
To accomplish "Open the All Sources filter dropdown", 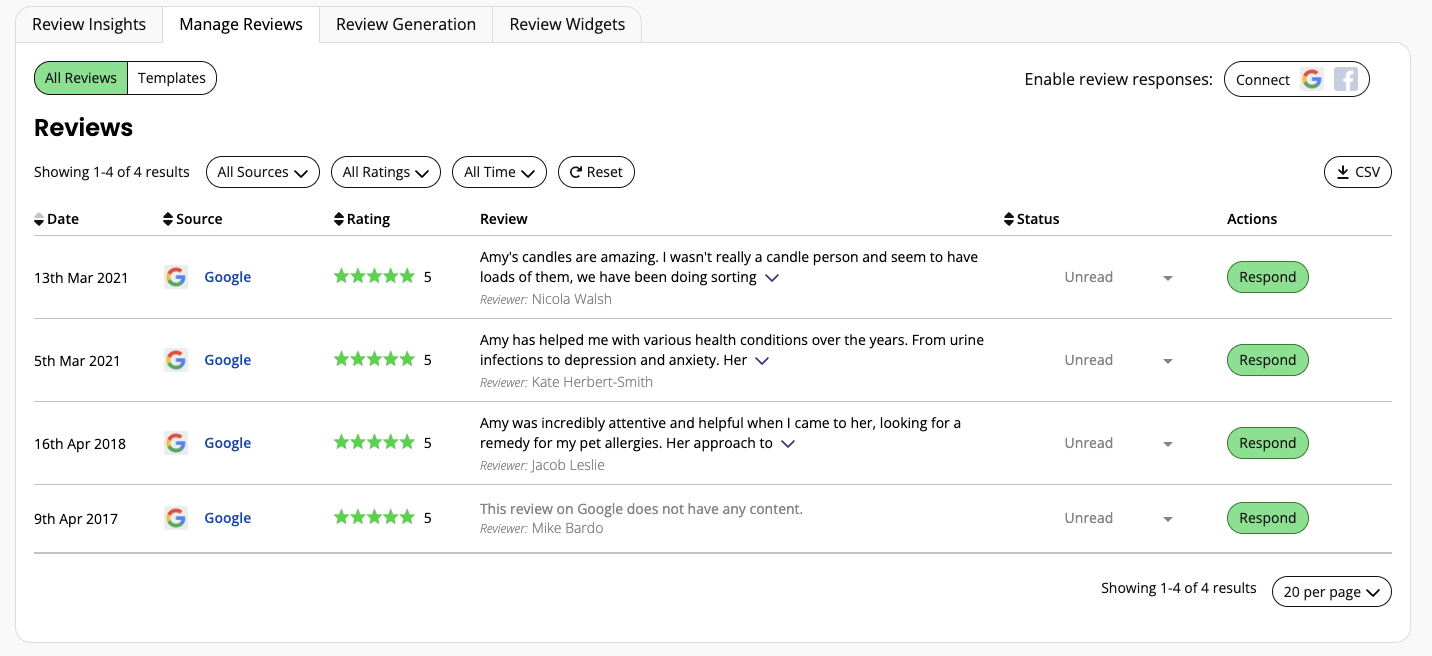I will point(262,172).
